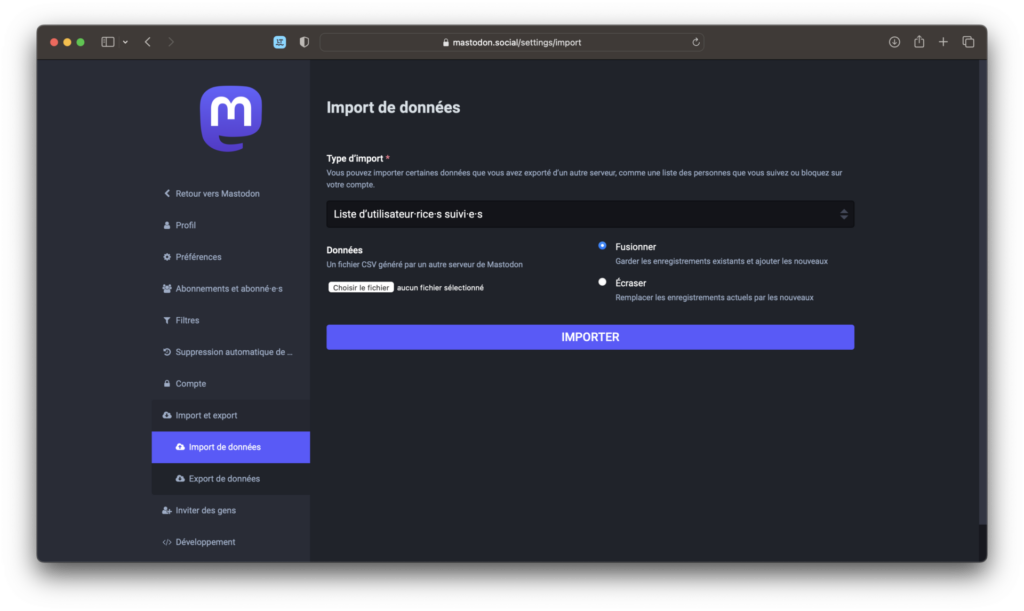This screenshot has height=611, width=1024.
Task: Click the users icon beside Abonnements
Action: point(167,289)
